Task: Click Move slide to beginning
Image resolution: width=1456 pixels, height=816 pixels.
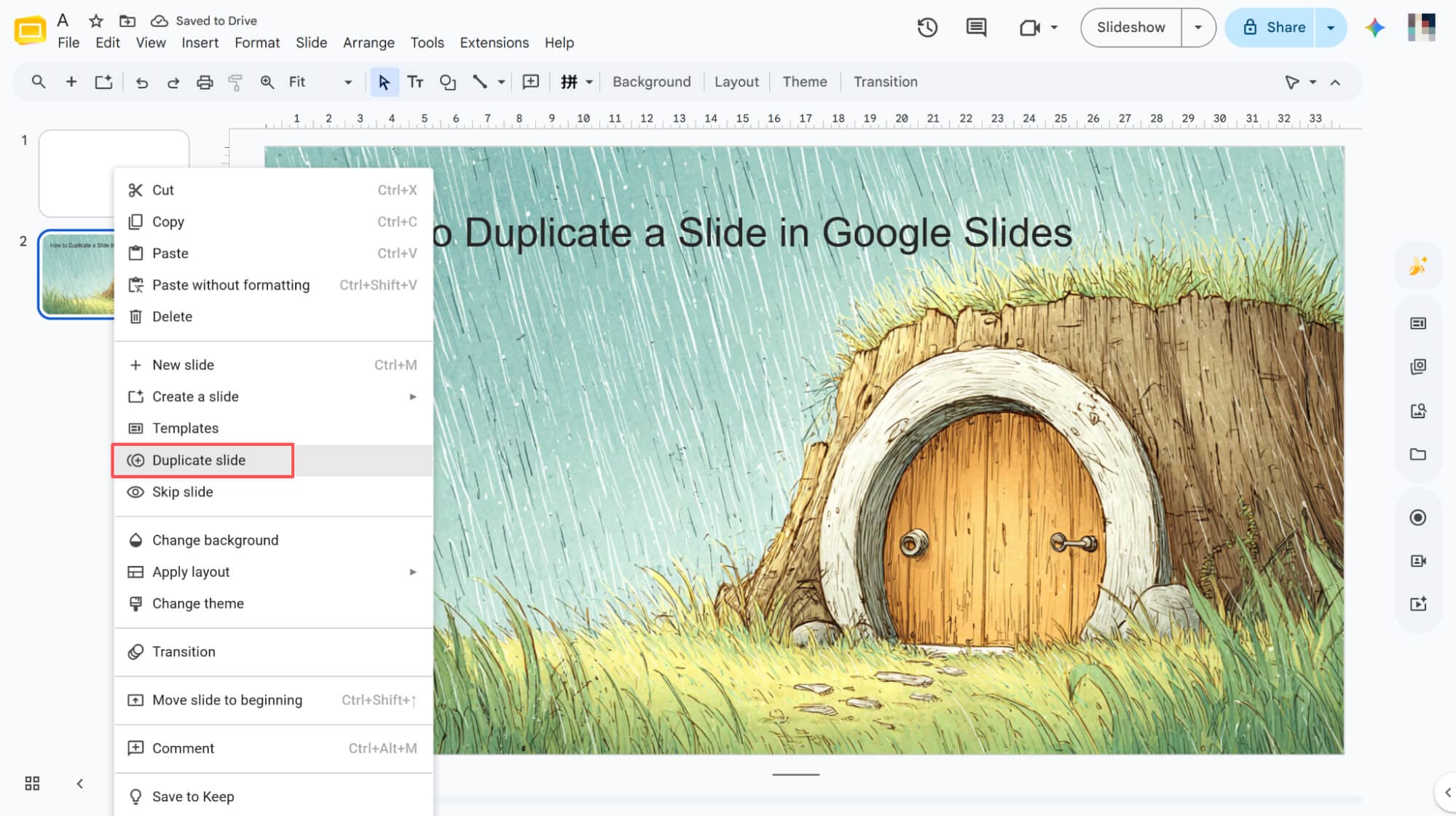Action: [273, 700]
